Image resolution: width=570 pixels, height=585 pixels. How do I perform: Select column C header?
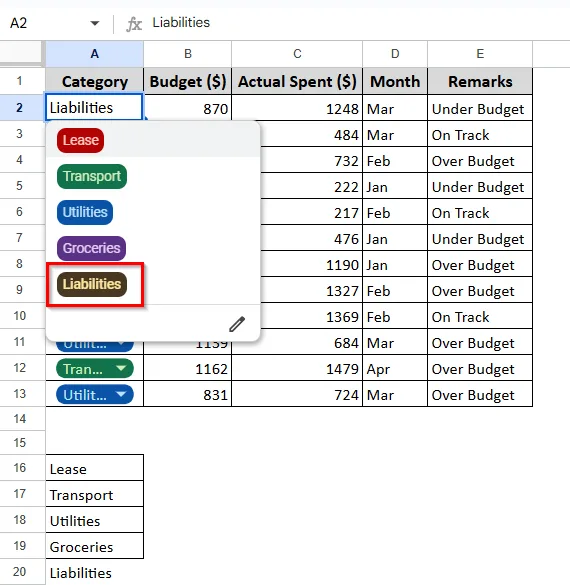tap(297, 54)
